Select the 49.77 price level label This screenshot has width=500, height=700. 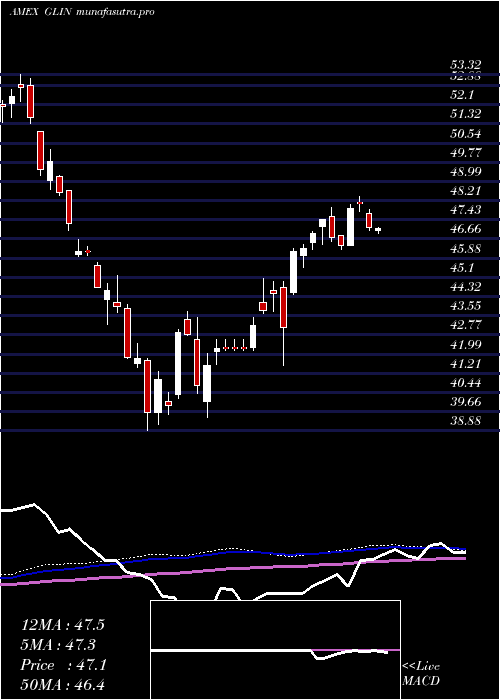click(x=465, y=152)
